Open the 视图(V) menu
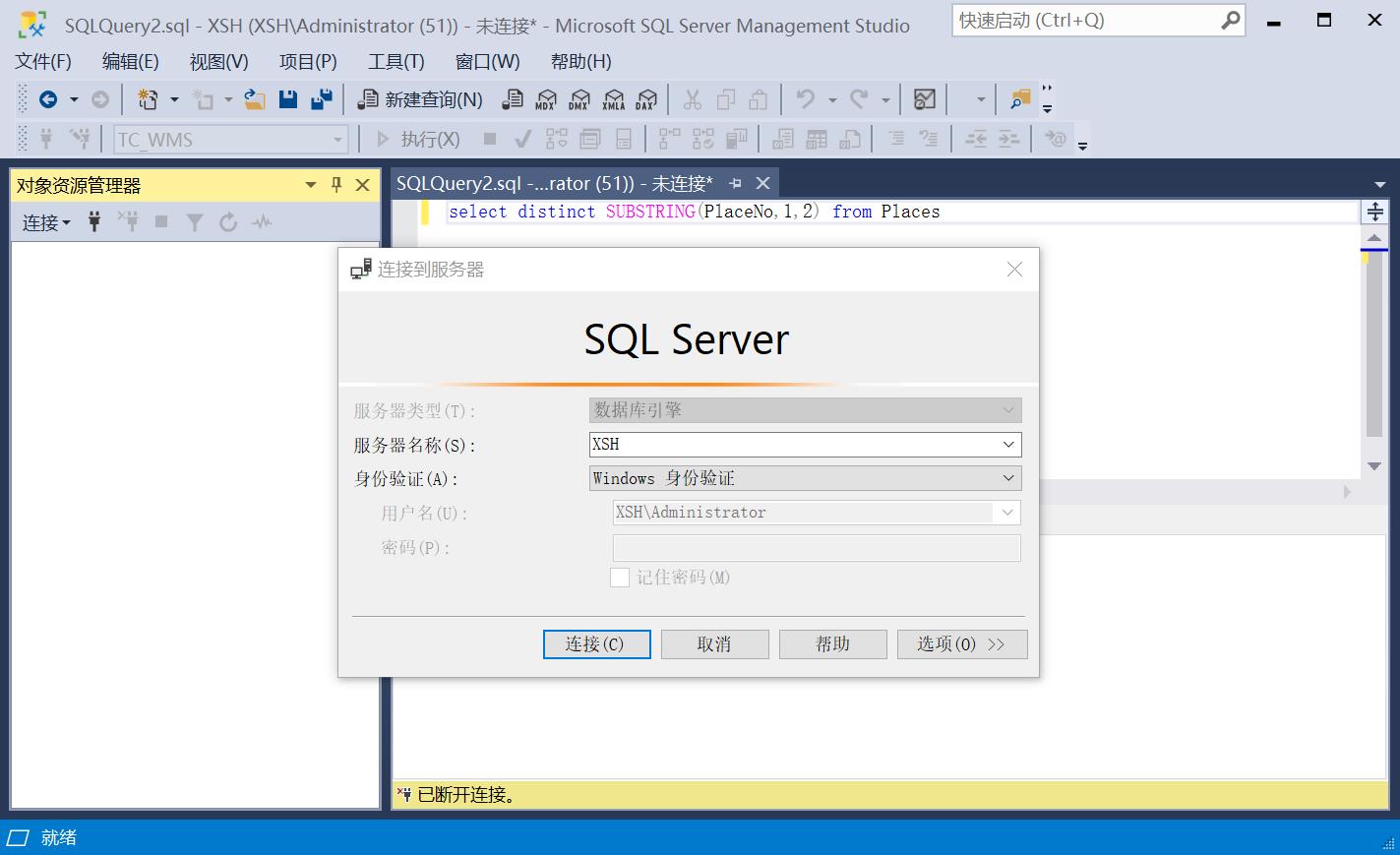 218,61
